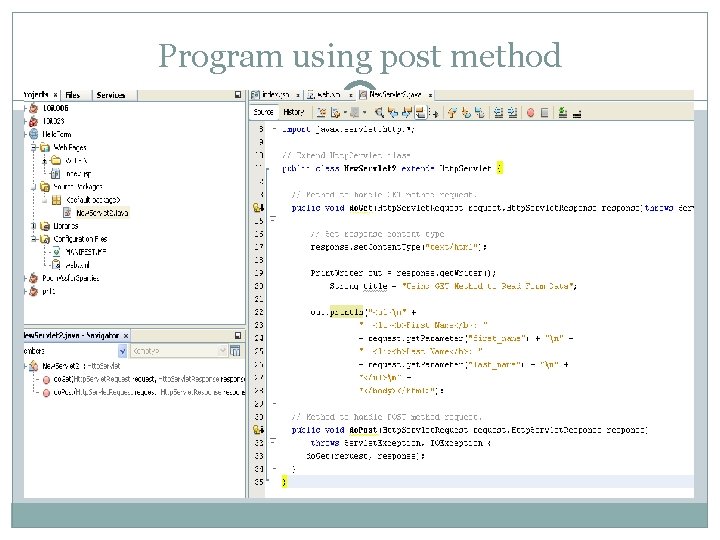720x540 pixels.
Task: Select the HelloForm project globe icon
Action: click(34, 134)
